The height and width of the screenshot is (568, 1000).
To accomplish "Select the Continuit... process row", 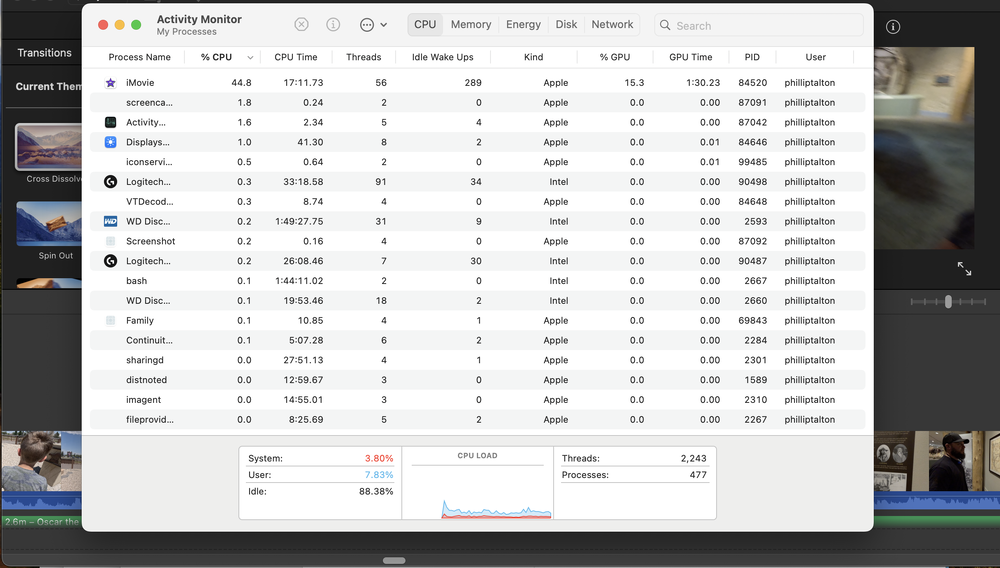I will tap(477, 340).
